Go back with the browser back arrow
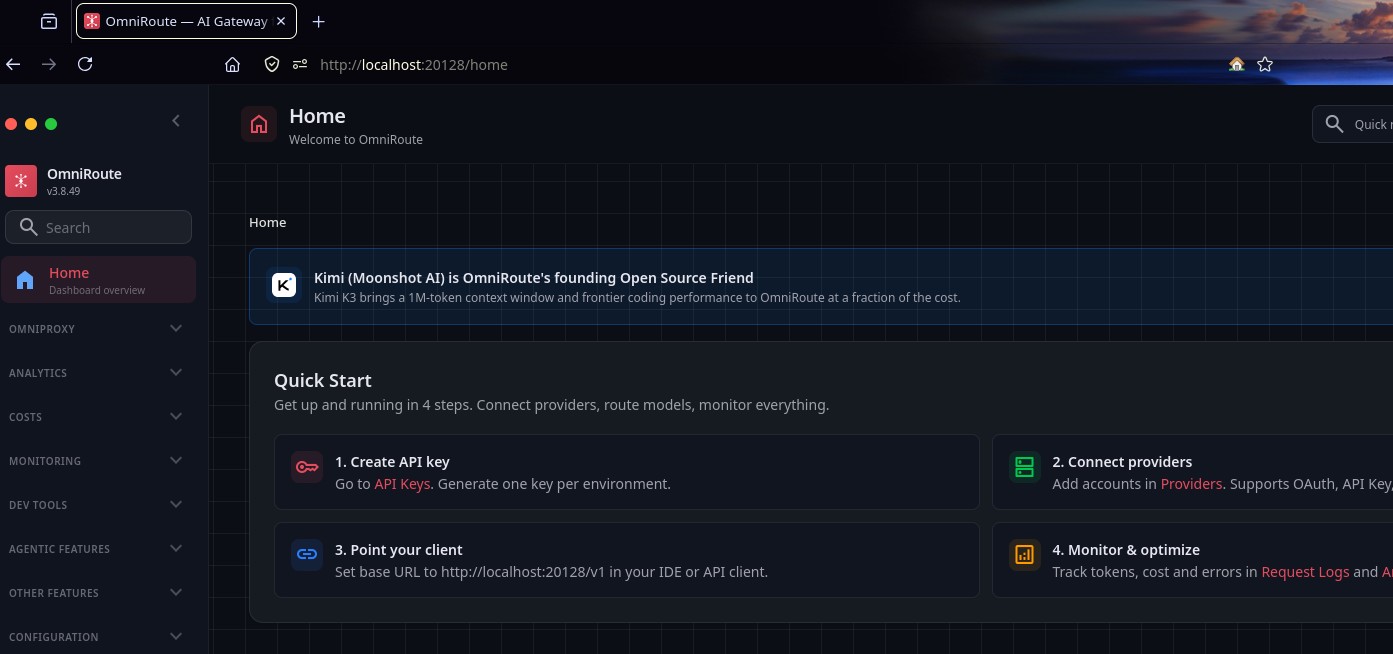 13,64
